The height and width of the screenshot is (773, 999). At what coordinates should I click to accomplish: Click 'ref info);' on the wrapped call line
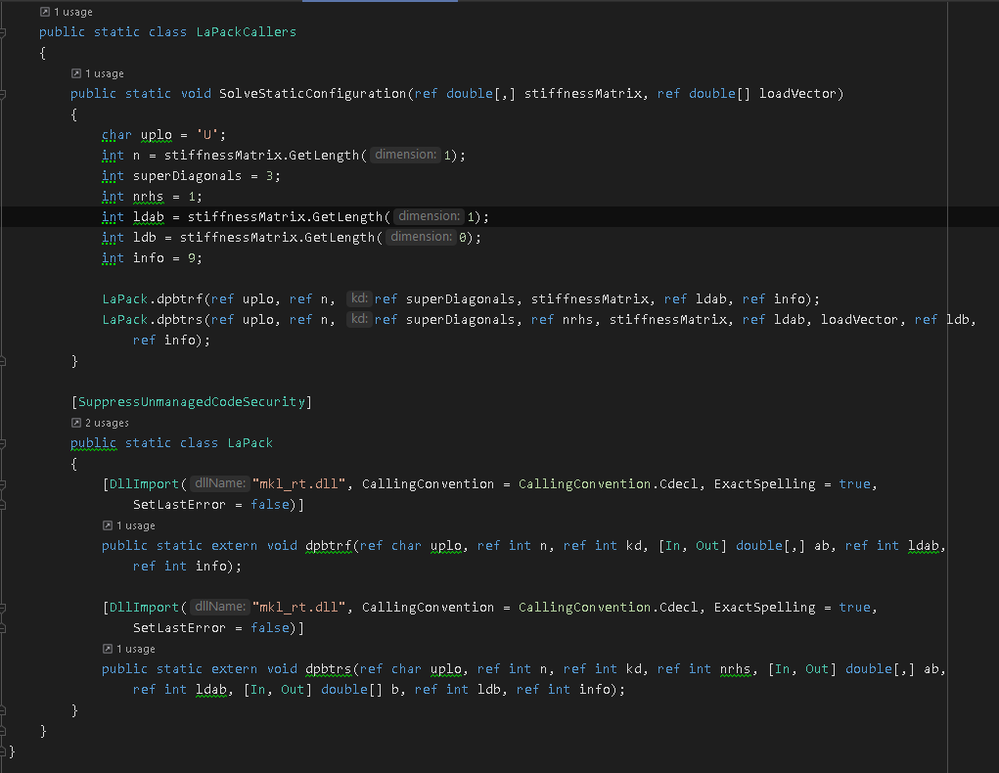171,340
